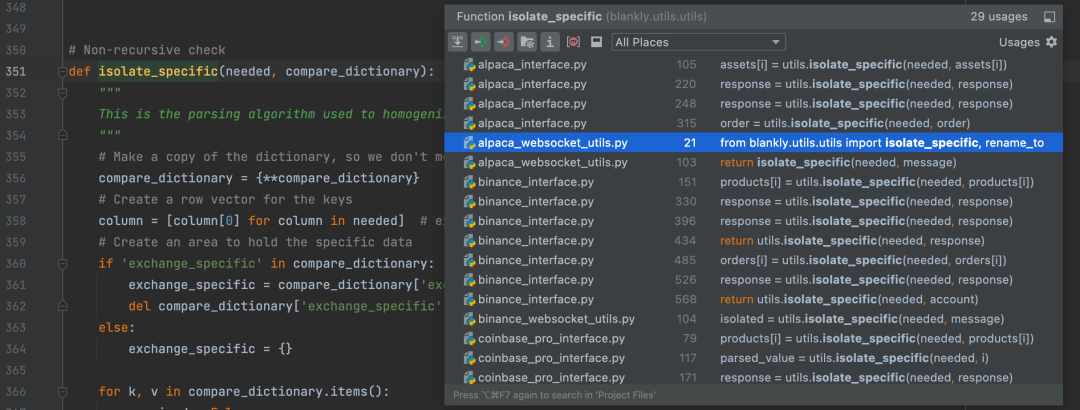
Task: Select the alpaca_websocket_utils.py line 21 usage
Action: (750, 143)
